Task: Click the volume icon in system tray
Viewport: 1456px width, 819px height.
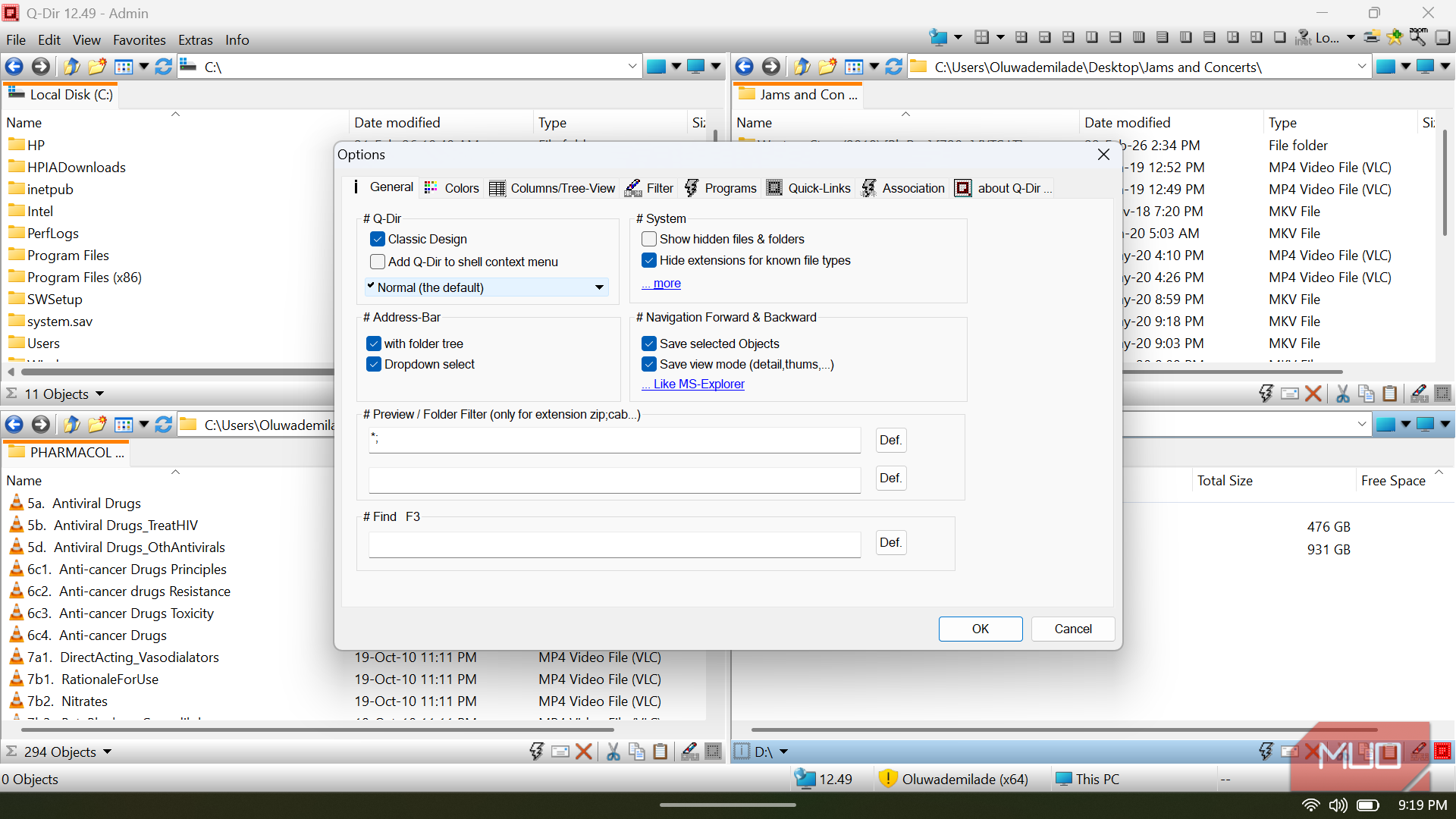Action: (x=1338, y=805)
